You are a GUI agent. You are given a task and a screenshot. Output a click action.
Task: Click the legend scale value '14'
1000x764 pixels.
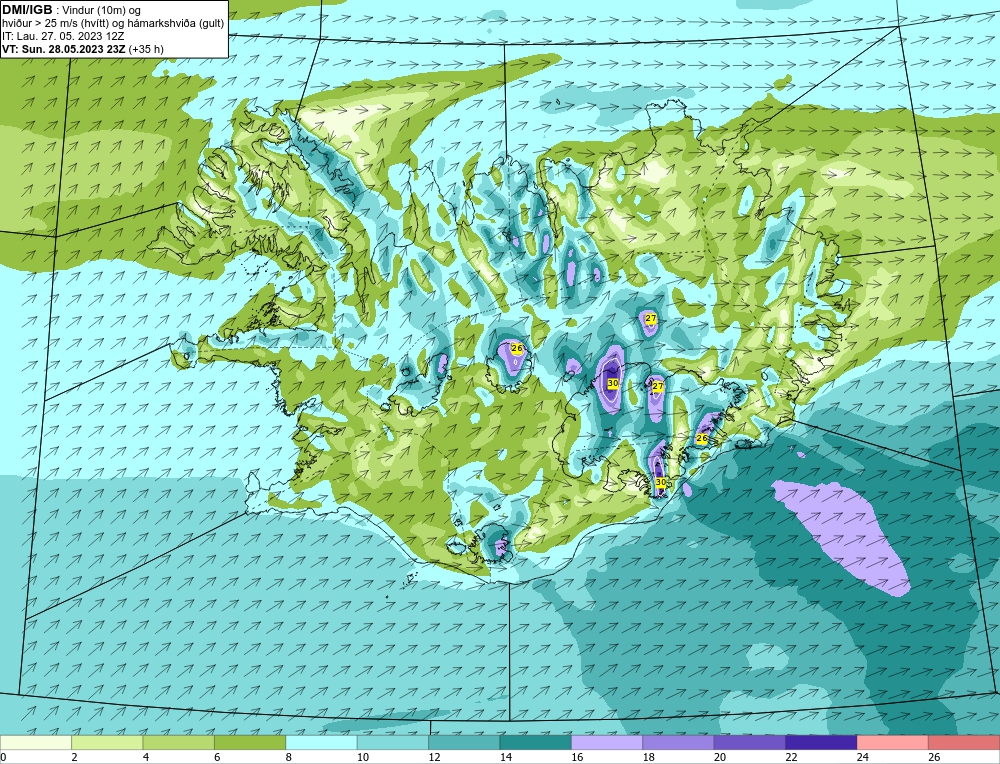[506, 757]
